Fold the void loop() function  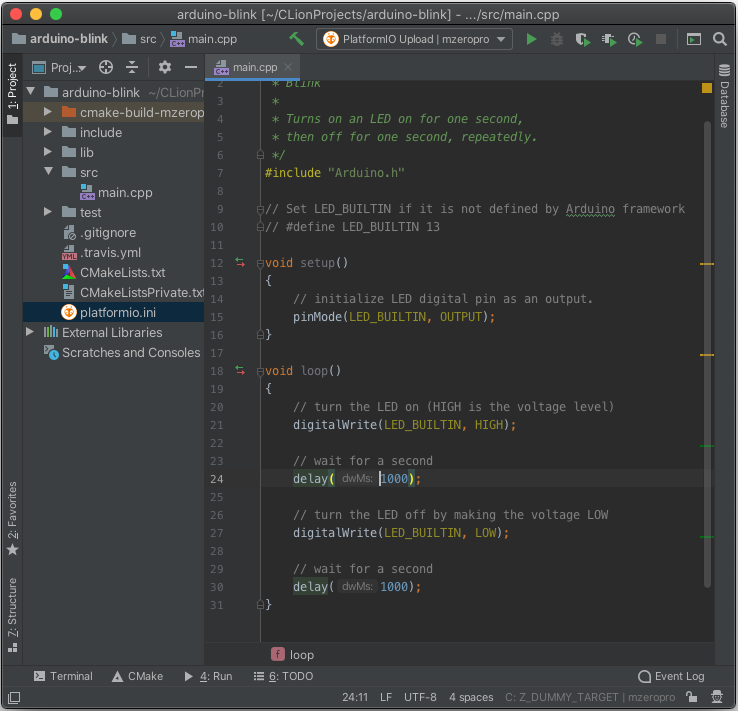pyautogui.click(x=260, y=371)
